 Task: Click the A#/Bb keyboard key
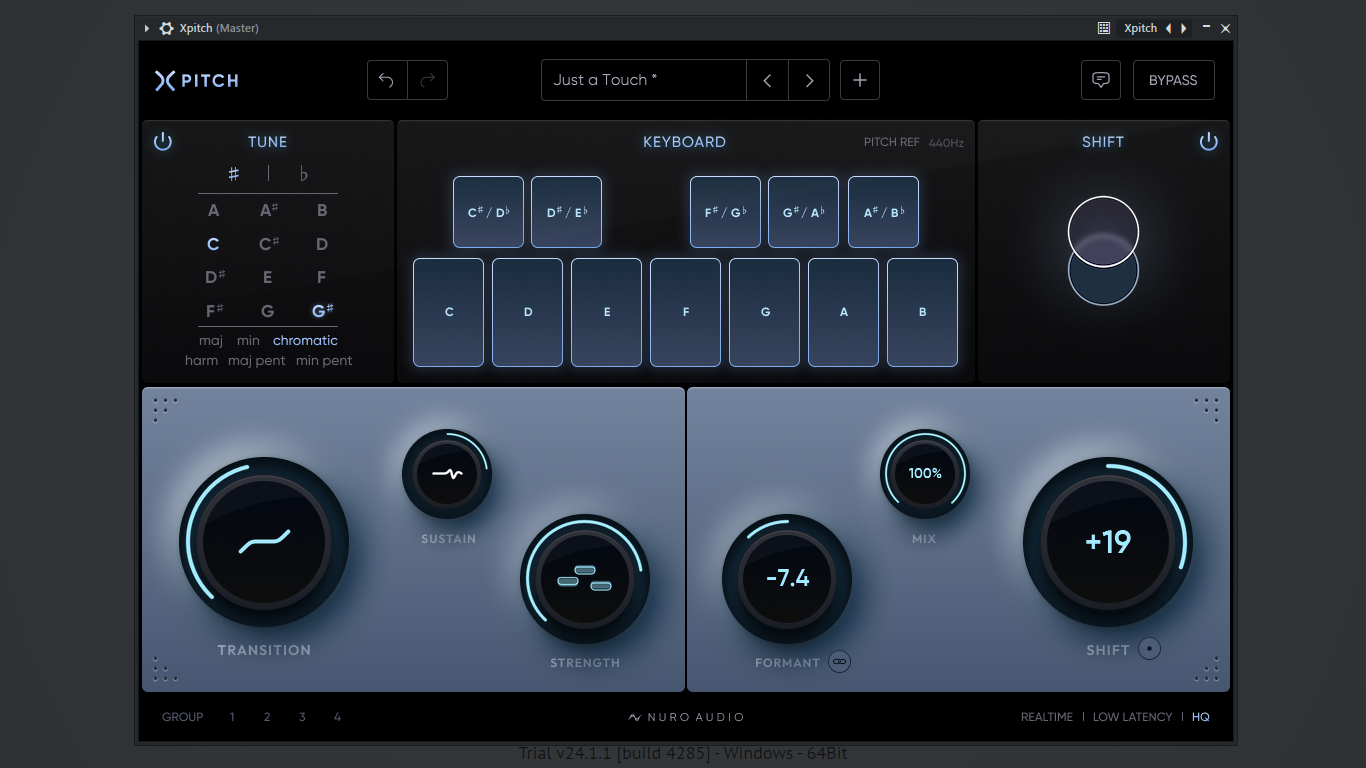883,212
